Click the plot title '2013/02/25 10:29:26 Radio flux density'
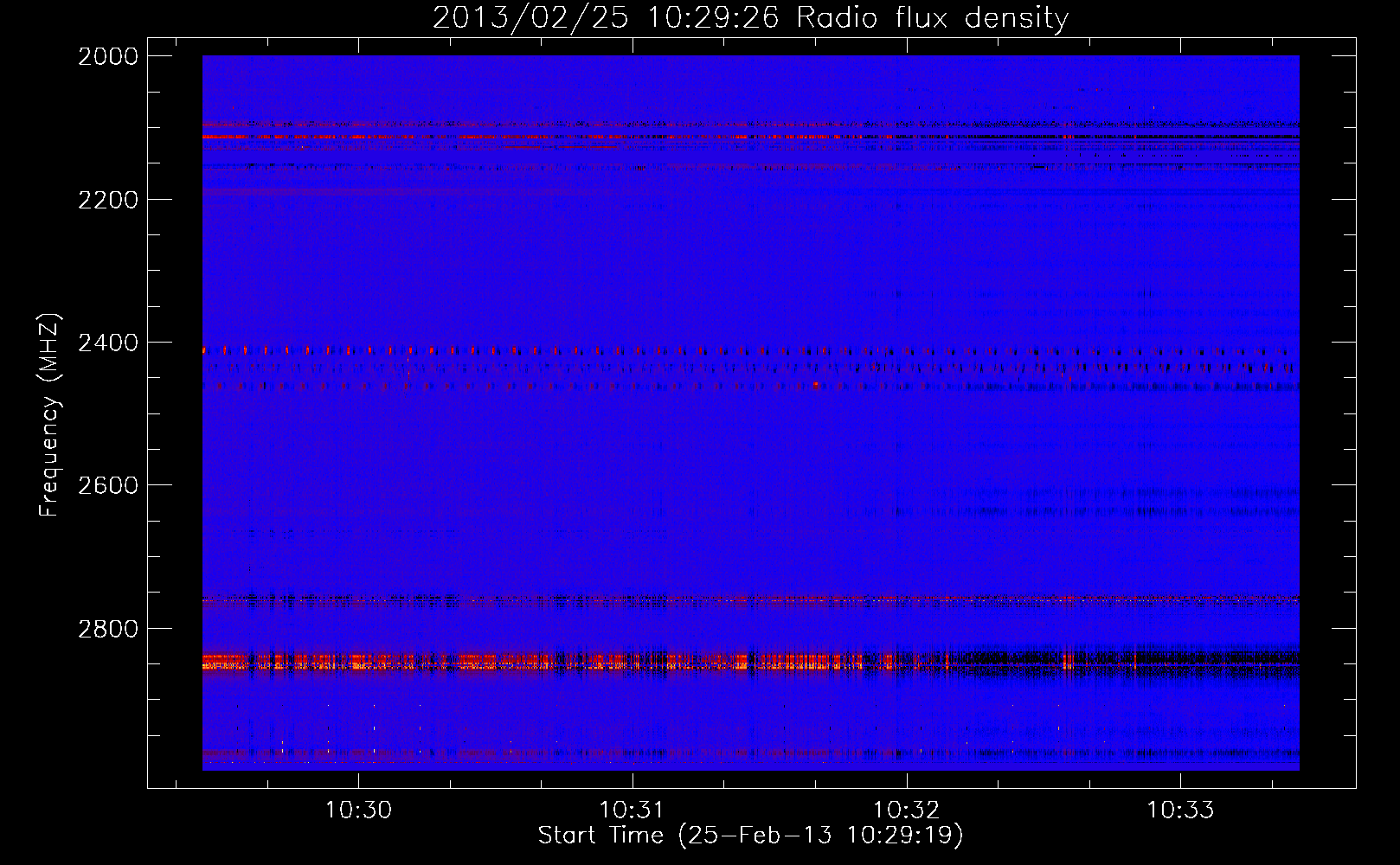Viewport: 1400px width, 865px height. (x=750, y=17)
